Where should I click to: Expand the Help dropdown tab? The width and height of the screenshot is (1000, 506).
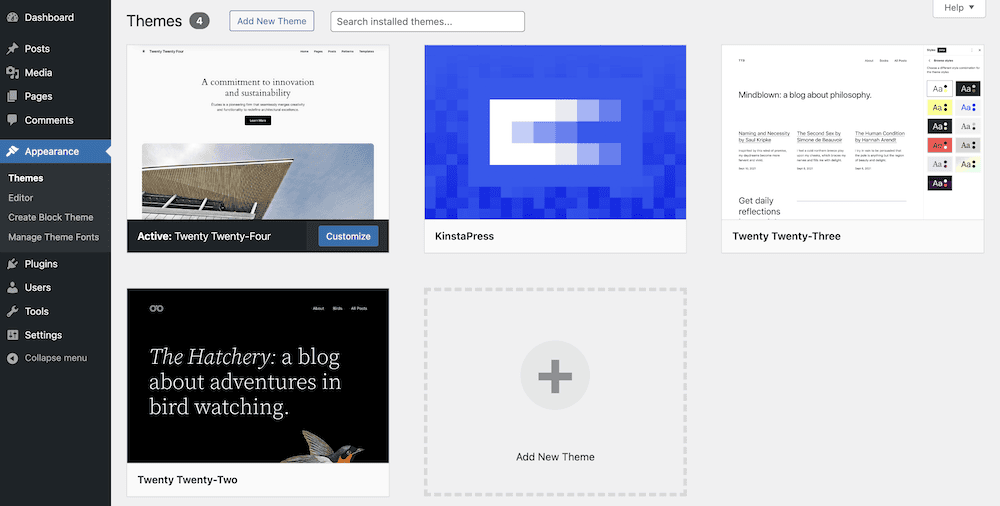959,8
